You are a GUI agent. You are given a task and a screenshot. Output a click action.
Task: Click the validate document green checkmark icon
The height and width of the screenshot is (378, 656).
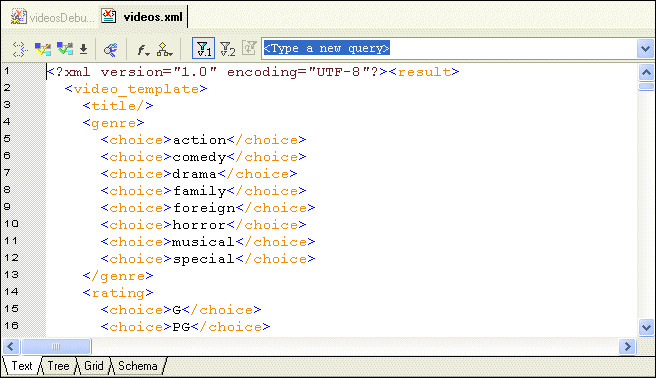65,49
